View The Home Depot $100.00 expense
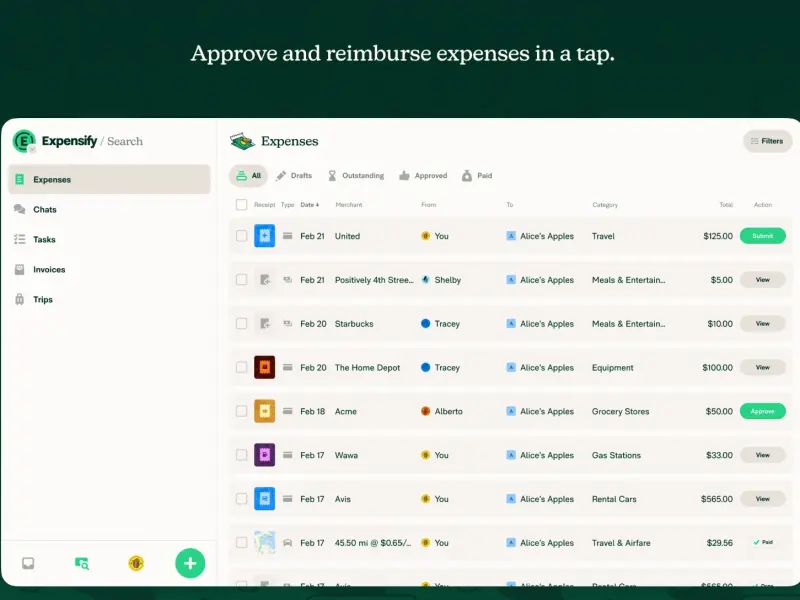 (762, 367)
